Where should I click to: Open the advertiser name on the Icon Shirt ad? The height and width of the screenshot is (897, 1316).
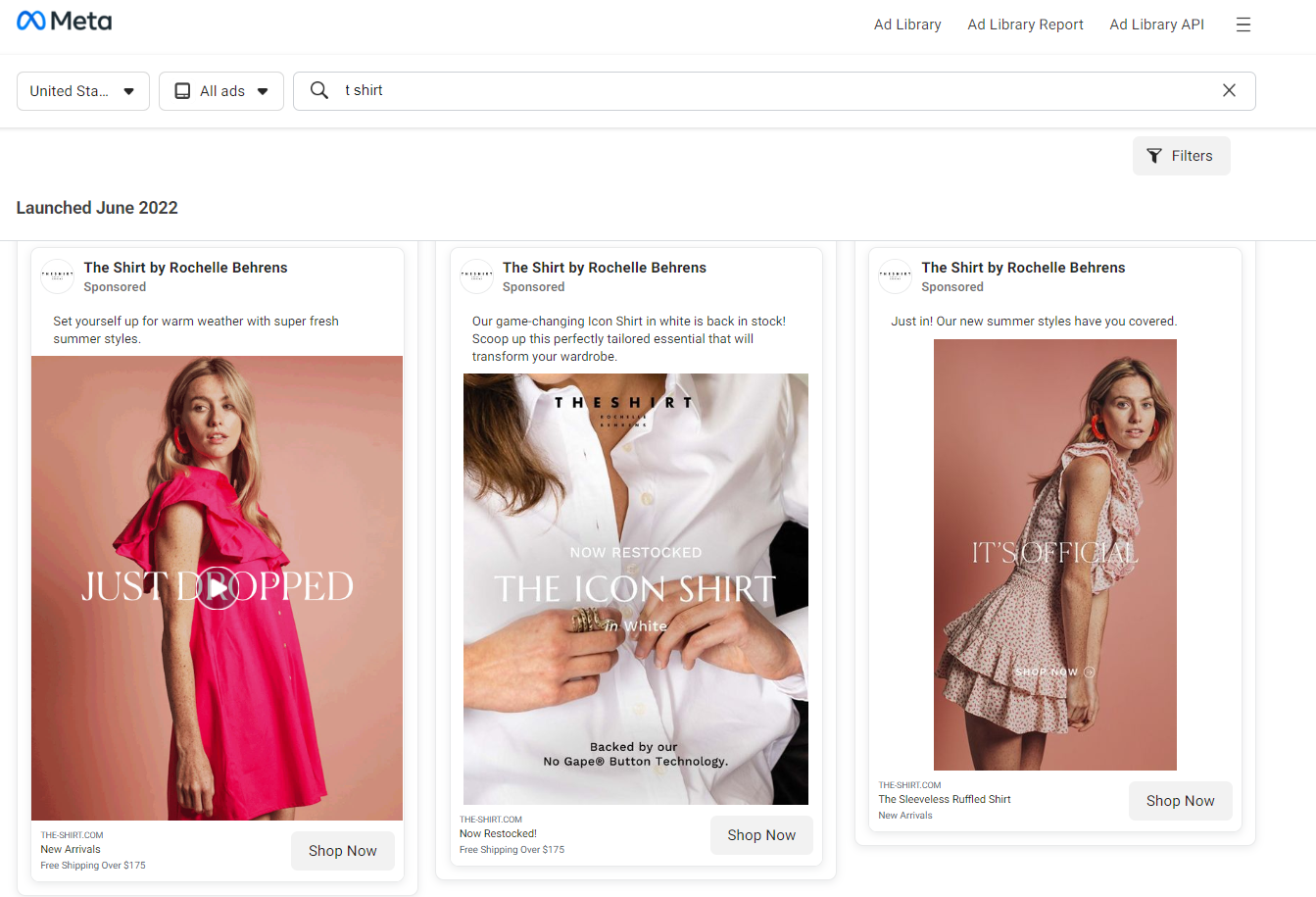coord(605,268)
